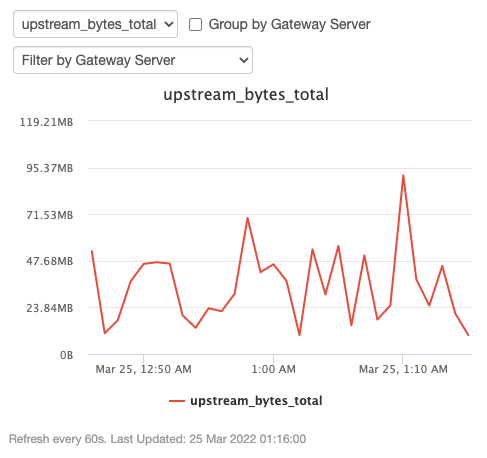Click the 23.84MB axis label
The width and height of the screenshot is (487, 458).
49,308
